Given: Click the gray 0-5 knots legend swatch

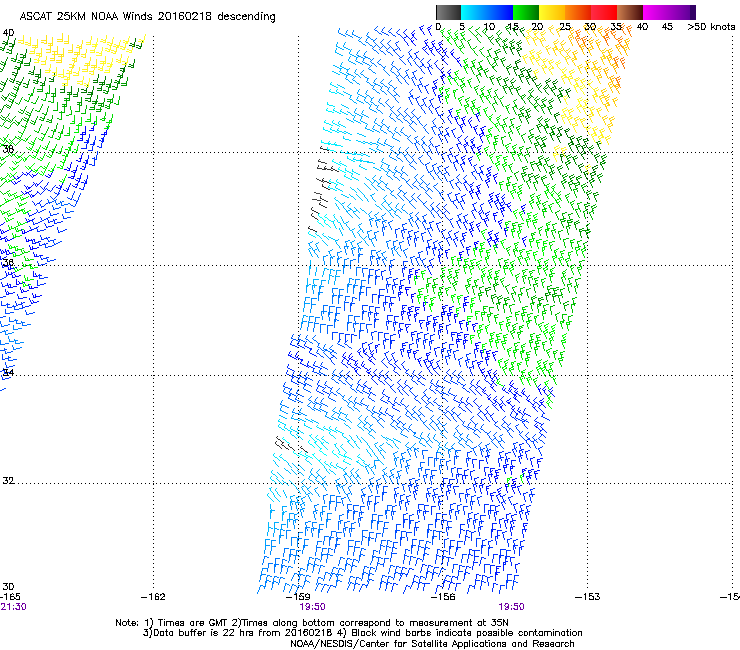Looking at the screenshot, I should click(x=448, y=12).
